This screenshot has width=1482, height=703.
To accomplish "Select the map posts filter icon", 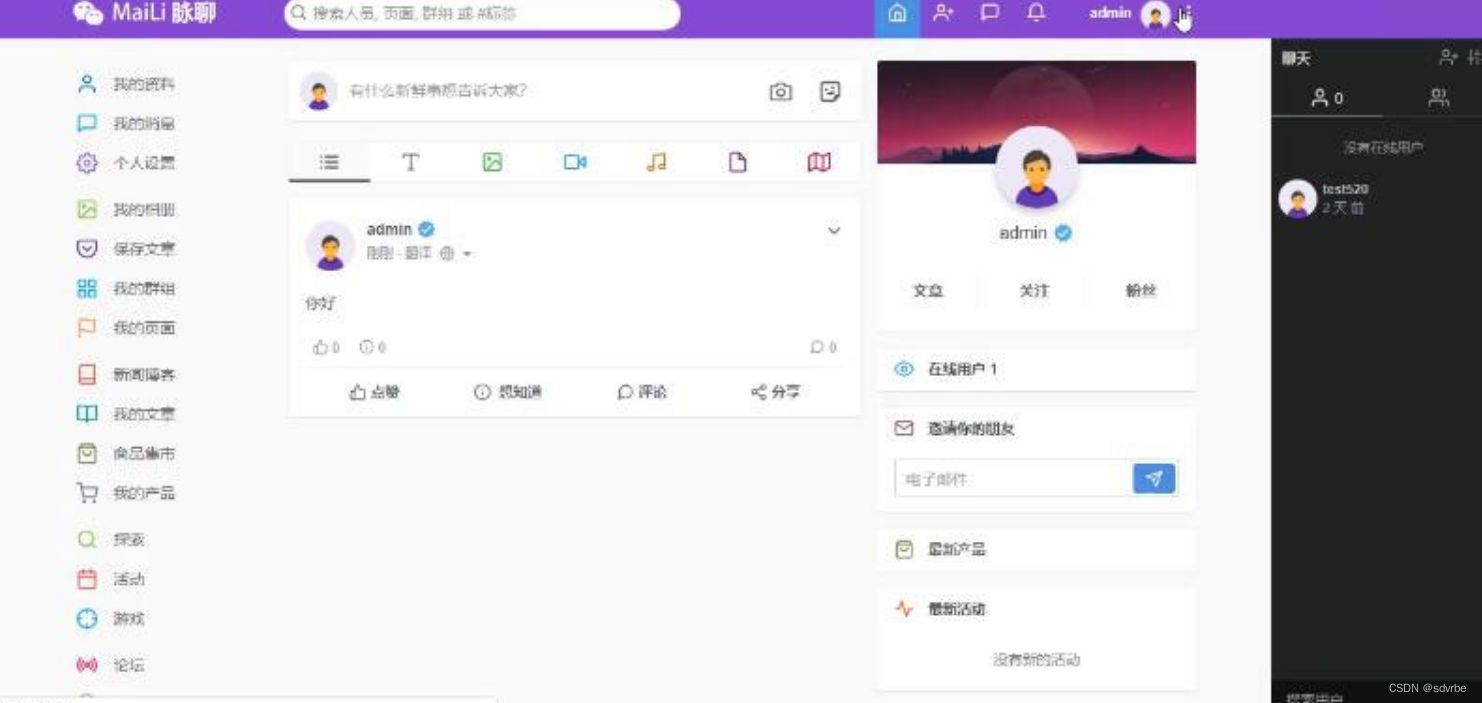I will click(x=818, y=161).
